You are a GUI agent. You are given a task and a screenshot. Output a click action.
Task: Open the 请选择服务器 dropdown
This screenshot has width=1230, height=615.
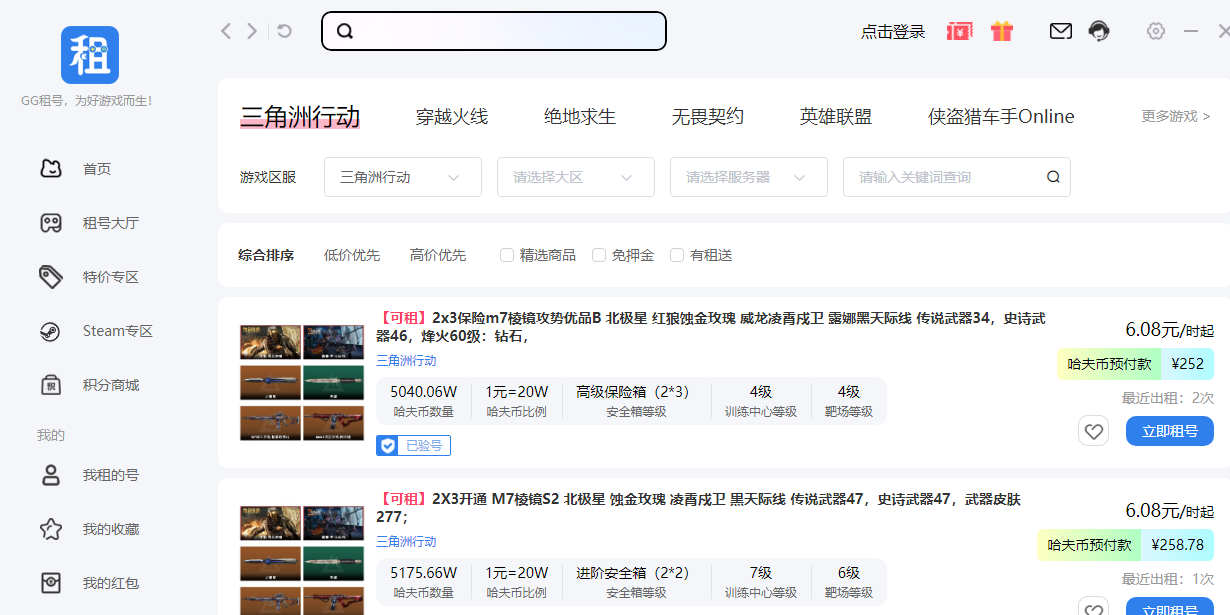[x=749, y=177]
